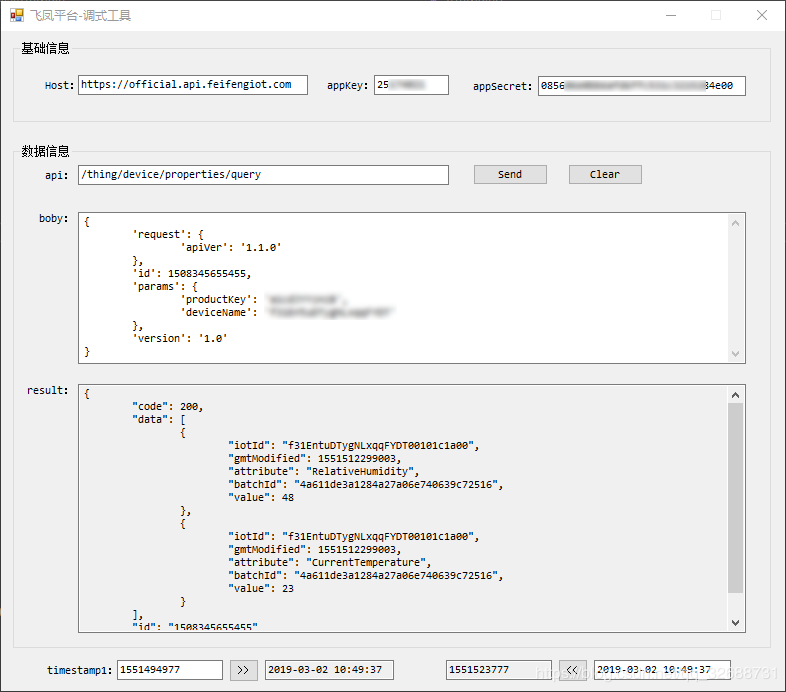Click the 1551523777 timestamp field
786x692 pixels.
pyautogui.click(x=499, y=670)
